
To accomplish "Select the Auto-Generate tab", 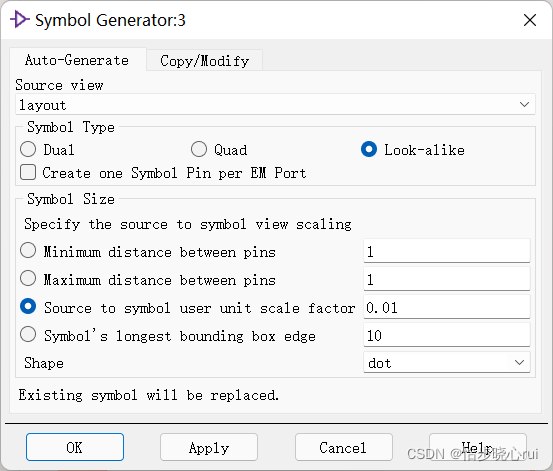I will (77, 60).
